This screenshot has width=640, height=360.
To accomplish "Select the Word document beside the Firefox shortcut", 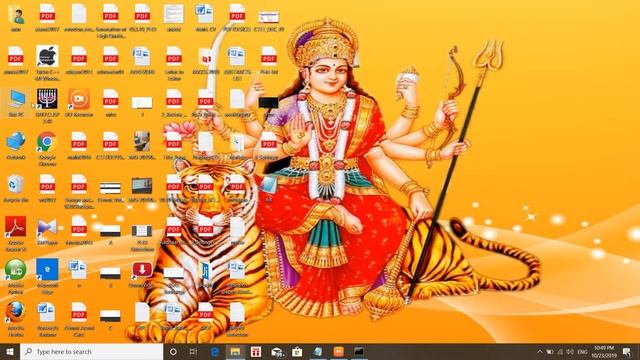I will (47, 312).
